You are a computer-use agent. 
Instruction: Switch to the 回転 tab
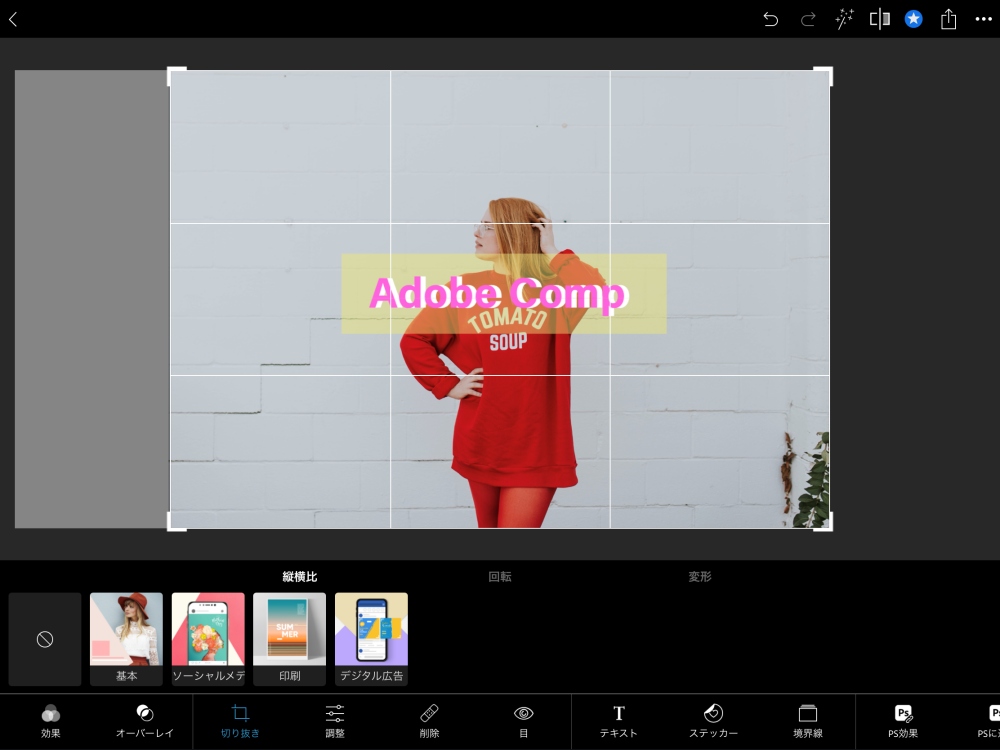499,577
